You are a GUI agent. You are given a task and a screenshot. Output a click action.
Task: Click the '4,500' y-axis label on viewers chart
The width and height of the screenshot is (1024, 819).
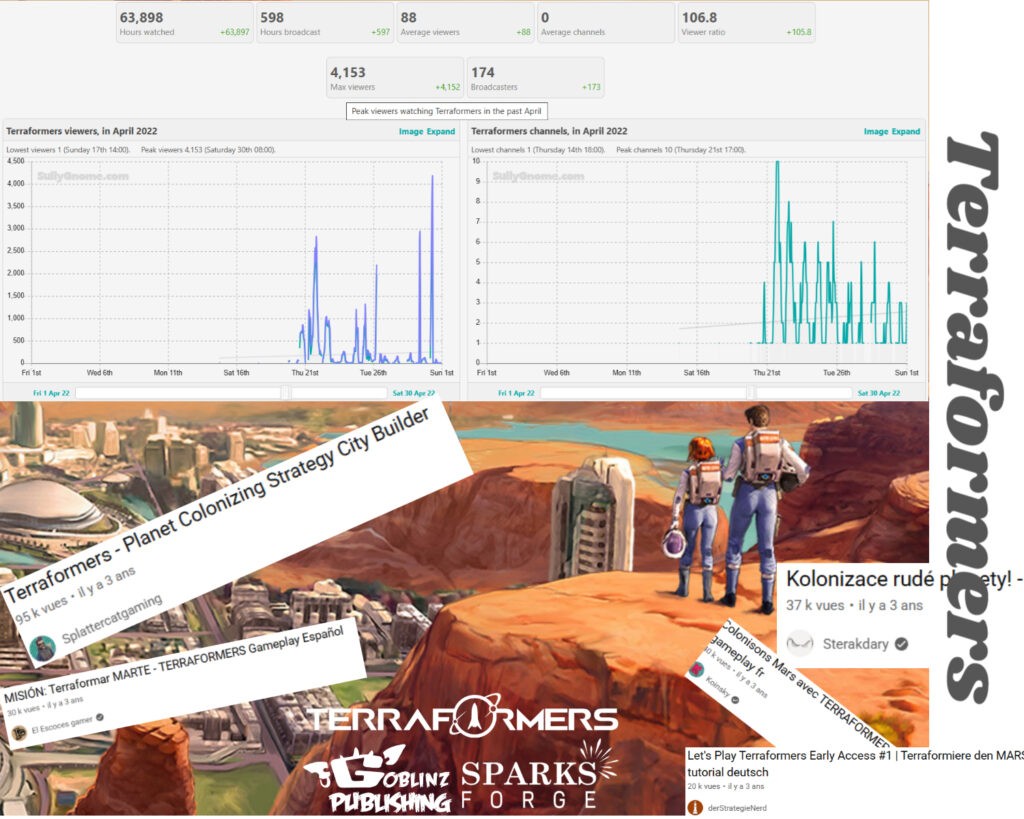(16, 161)
